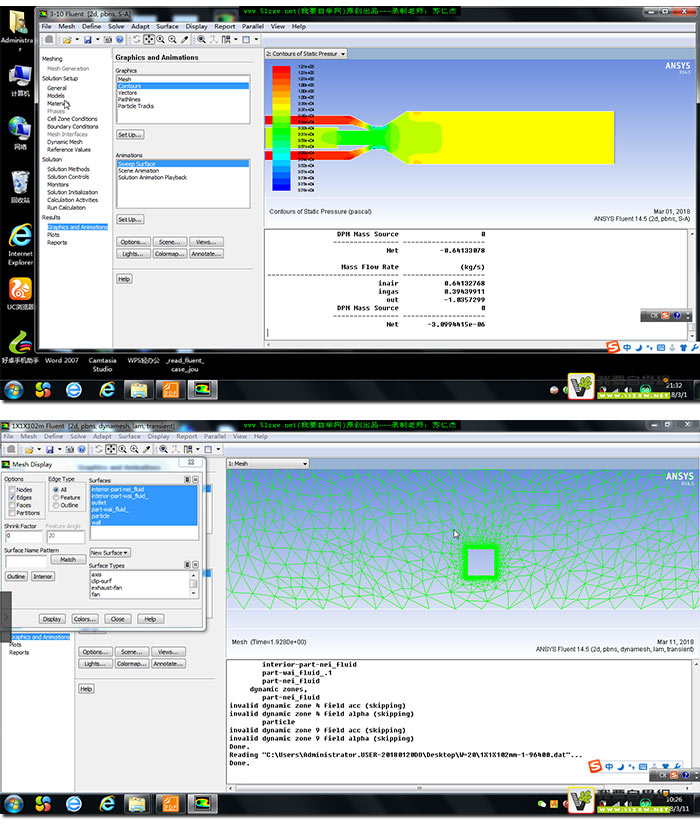700x827 pixels.
Task: Click Interior button in Mesh Display dialog
Action: point(43,576)
